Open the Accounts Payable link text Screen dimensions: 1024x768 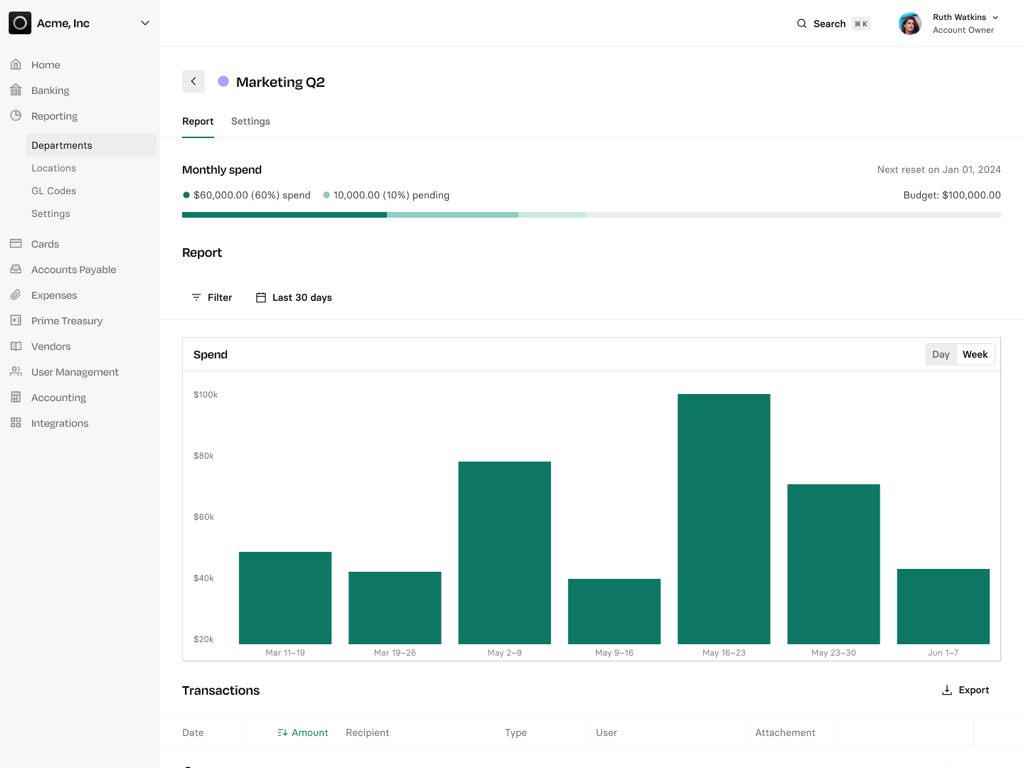point(74,269)
